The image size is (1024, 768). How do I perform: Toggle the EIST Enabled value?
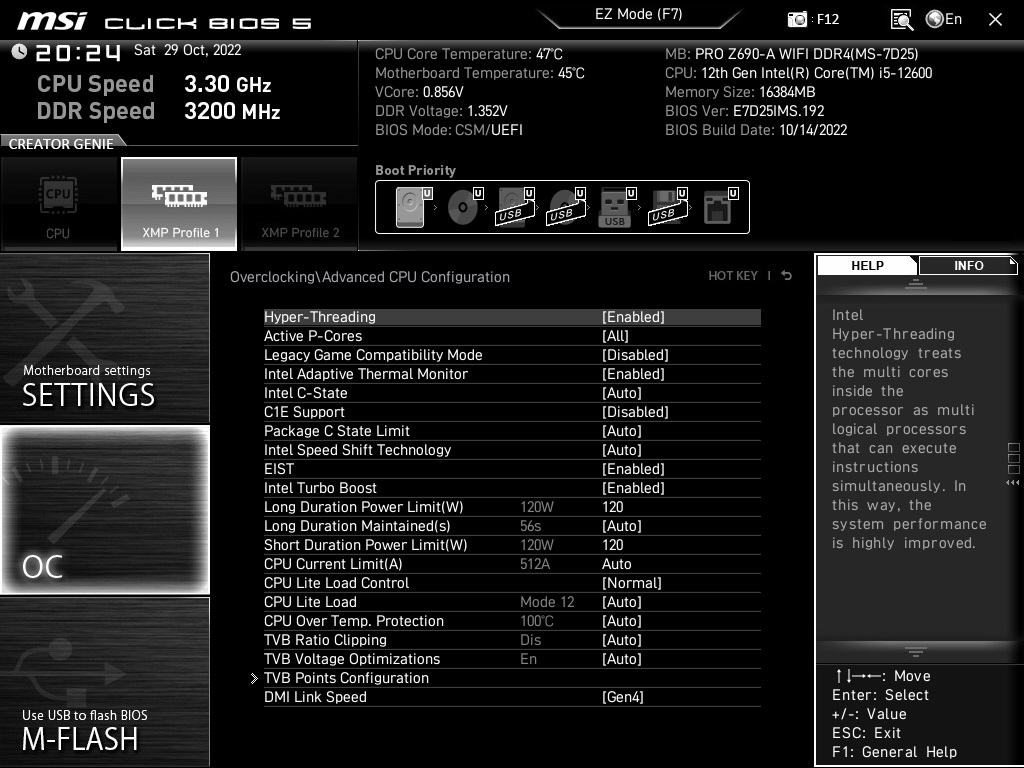(x=633, y=469)
